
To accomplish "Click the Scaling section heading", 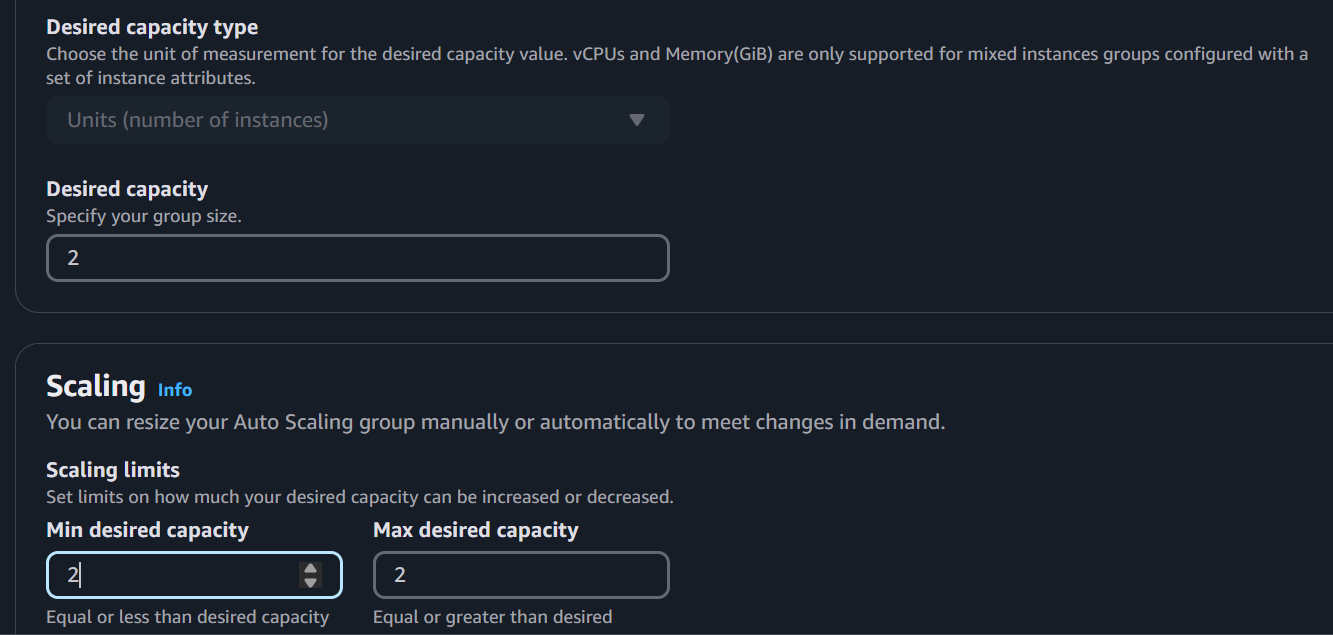I will click(x=96, y=386).
